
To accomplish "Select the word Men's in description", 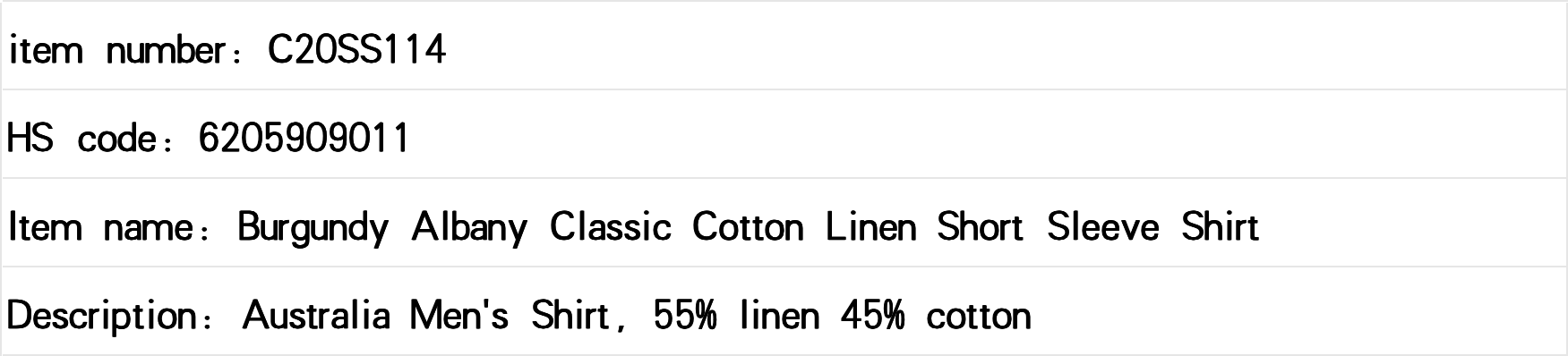I will pyautogui.click(x=459, y=316).
